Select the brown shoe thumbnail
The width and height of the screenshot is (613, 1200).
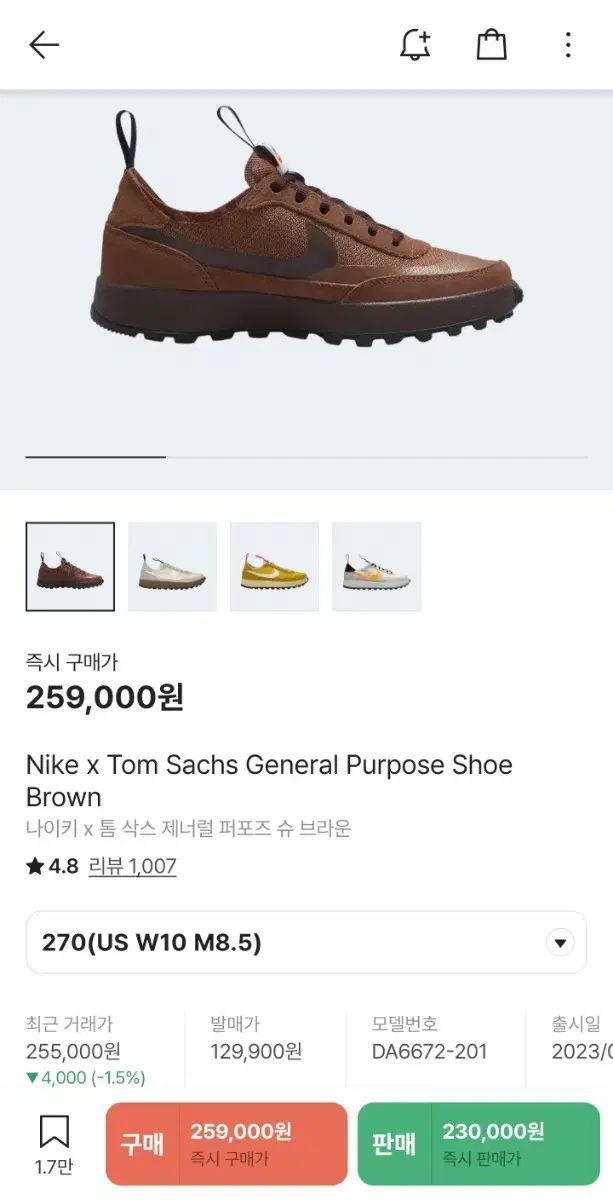(70, 566)
